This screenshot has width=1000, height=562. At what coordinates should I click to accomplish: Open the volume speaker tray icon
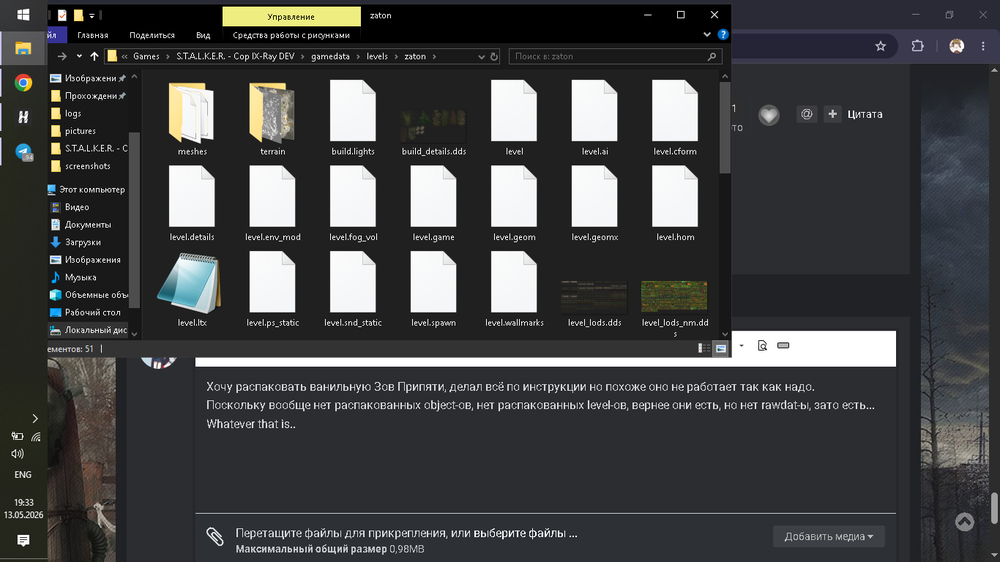17,454
